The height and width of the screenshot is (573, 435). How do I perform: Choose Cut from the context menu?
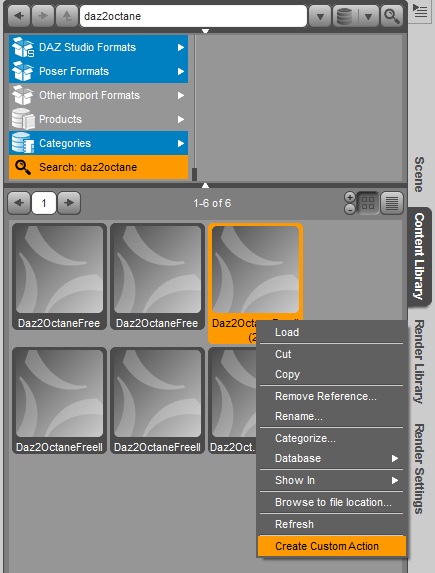332,354
